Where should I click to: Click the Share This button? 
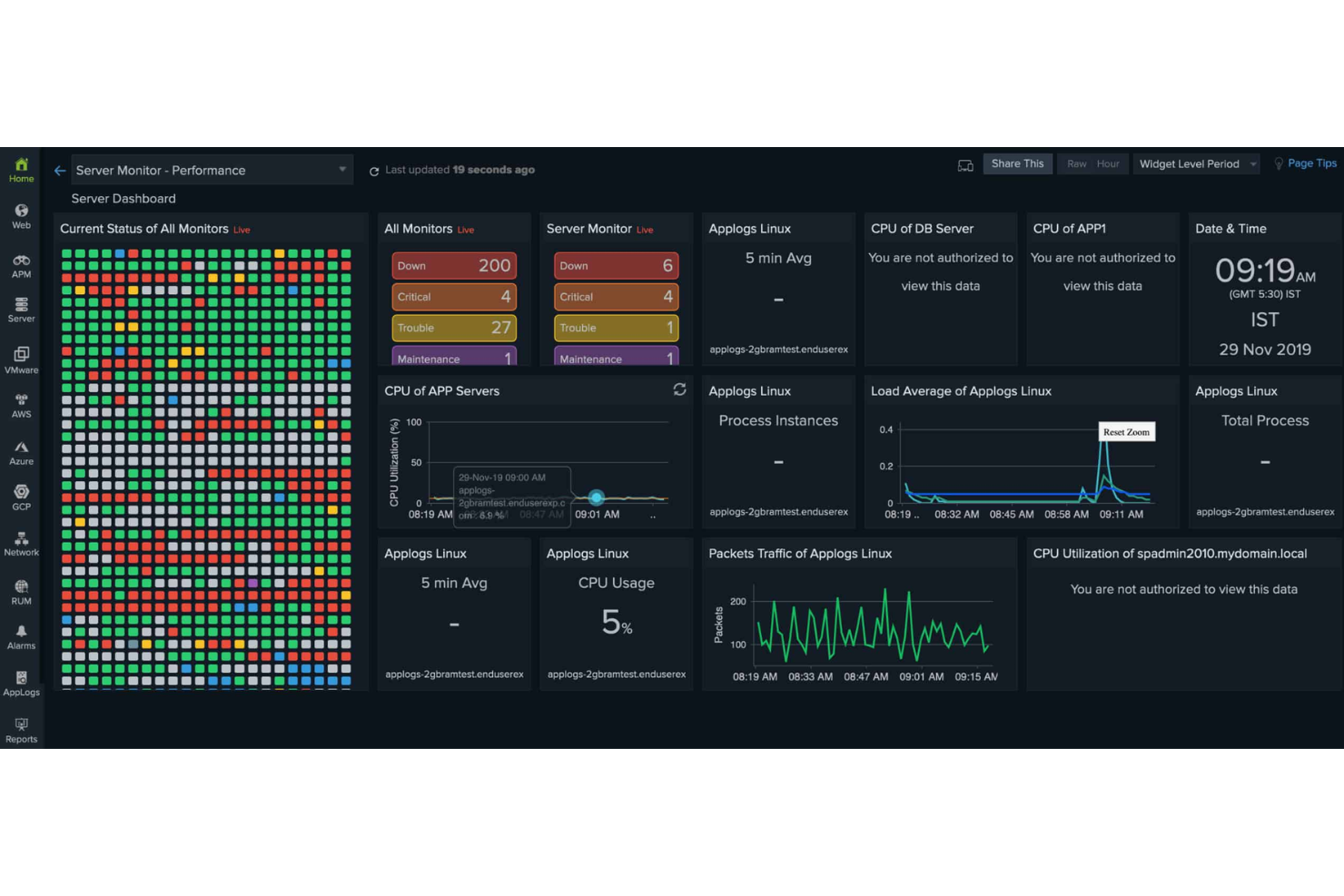1017,163
